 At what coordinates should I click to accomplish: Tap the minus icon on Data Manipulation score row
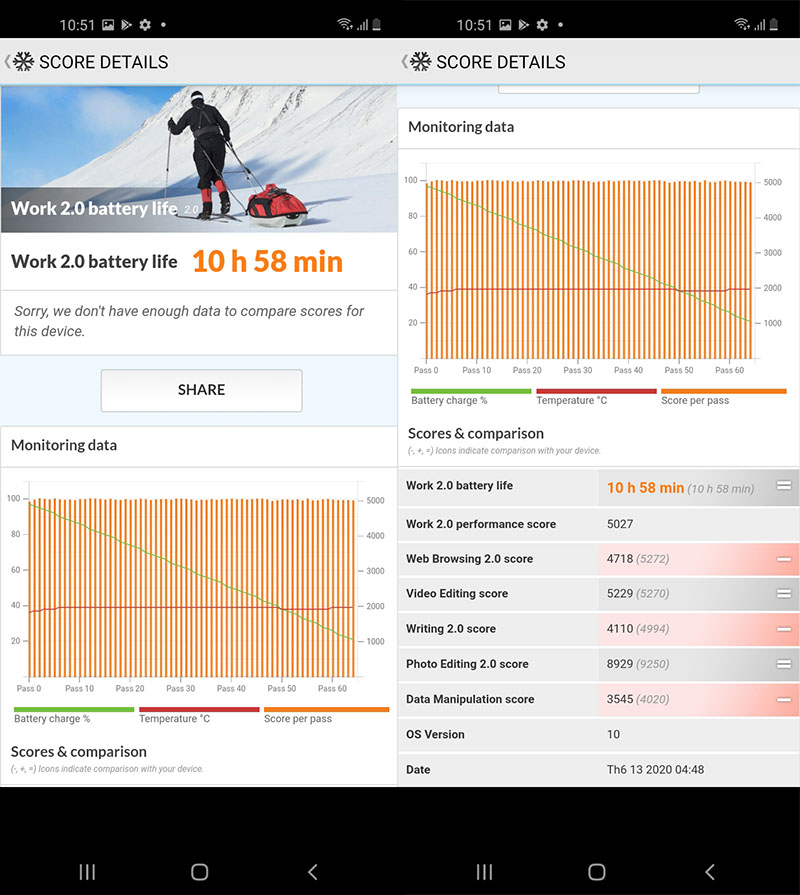(784, 699)
